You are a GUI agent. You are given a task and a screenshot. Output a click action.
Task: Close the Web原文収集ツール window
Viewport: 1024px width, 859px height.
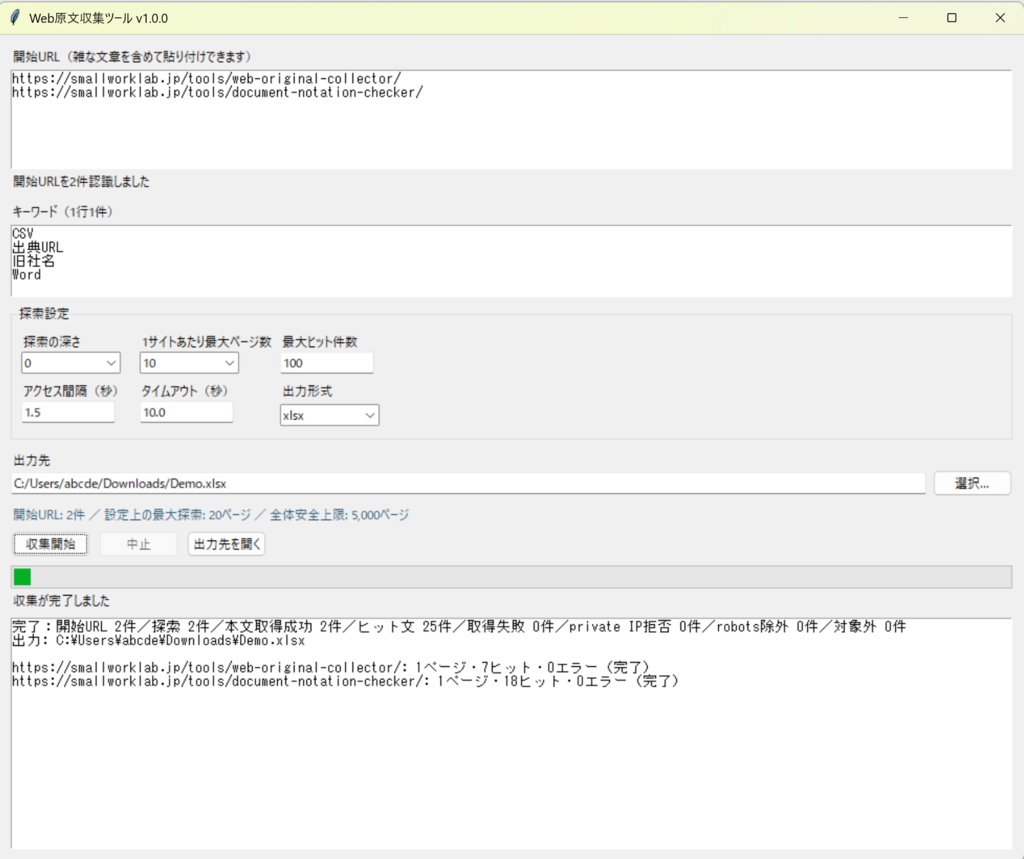coord(1000,18)
